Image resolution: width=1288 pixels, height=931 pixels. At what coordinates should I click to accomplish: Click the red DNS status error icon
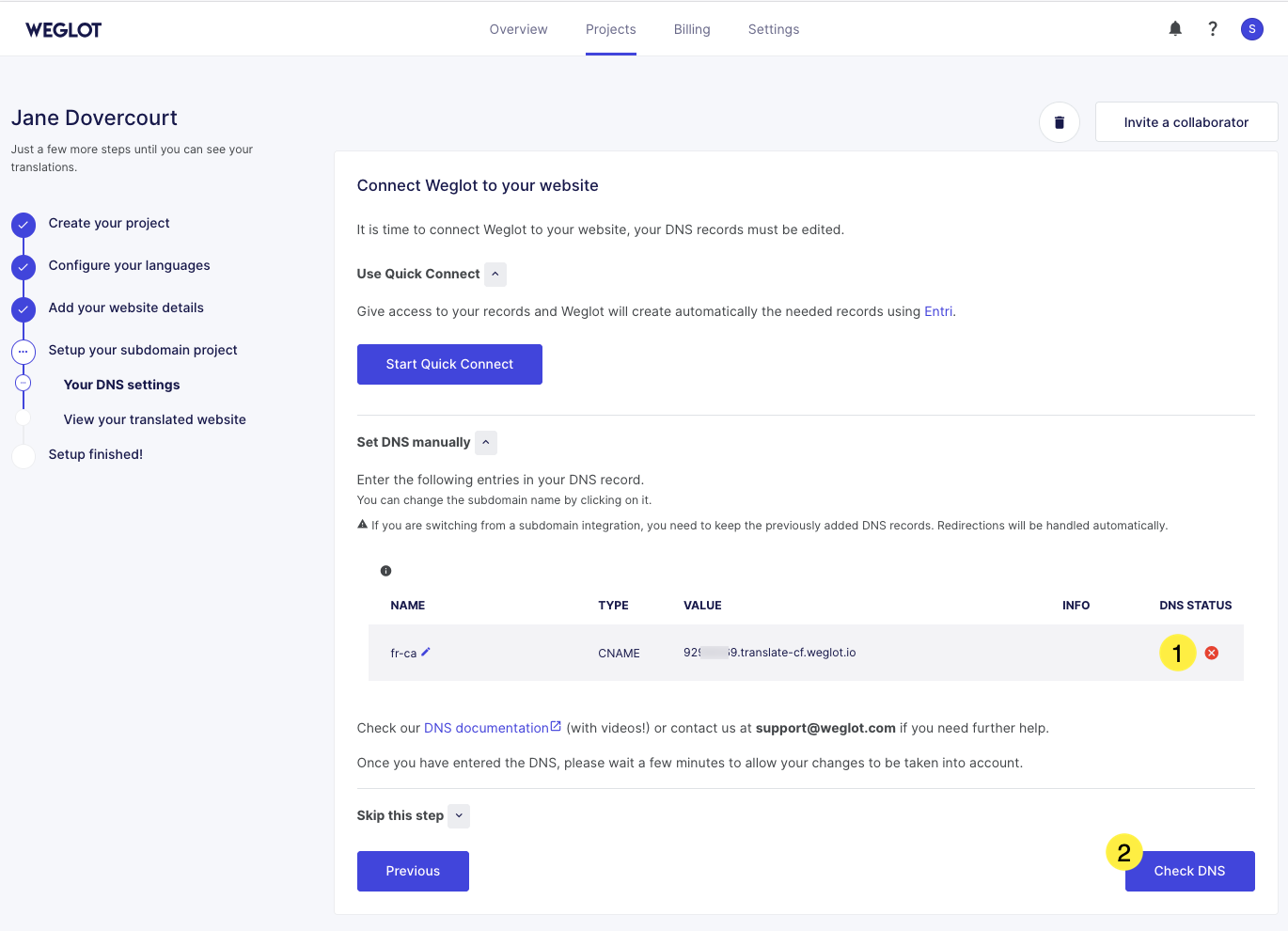click(x=1212, y=653)
